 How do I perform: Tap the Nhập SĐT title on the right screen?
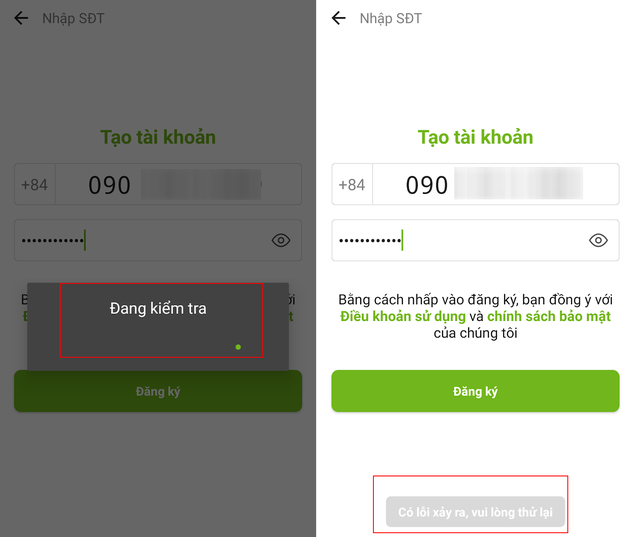391,18
